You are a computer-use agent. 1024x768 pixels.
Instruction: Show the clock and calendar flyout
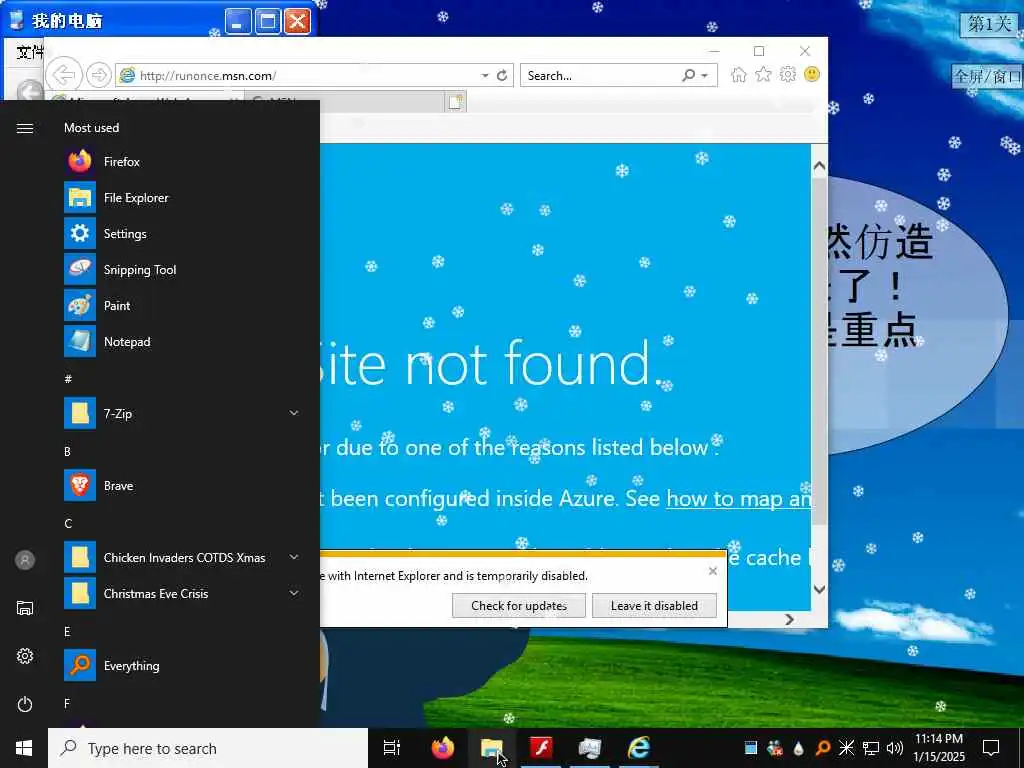tap(938, 748)
